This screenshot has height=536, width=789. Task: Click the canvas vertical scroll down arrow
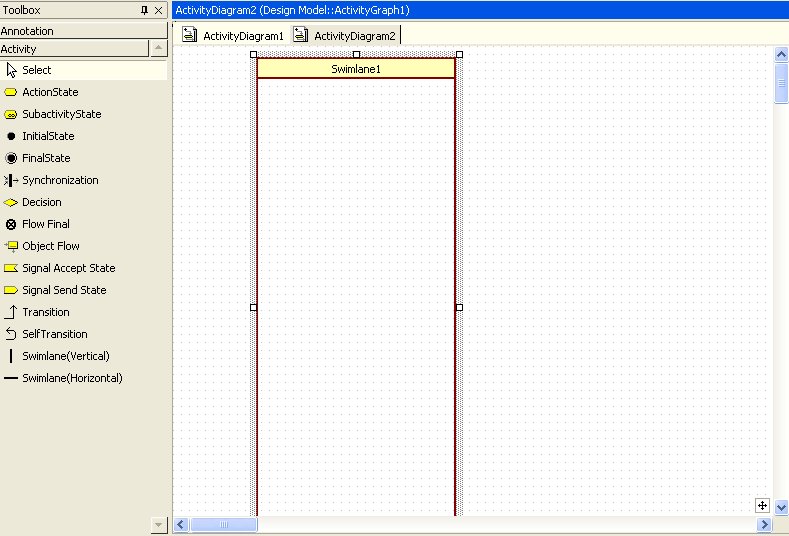tap(781, 507)
